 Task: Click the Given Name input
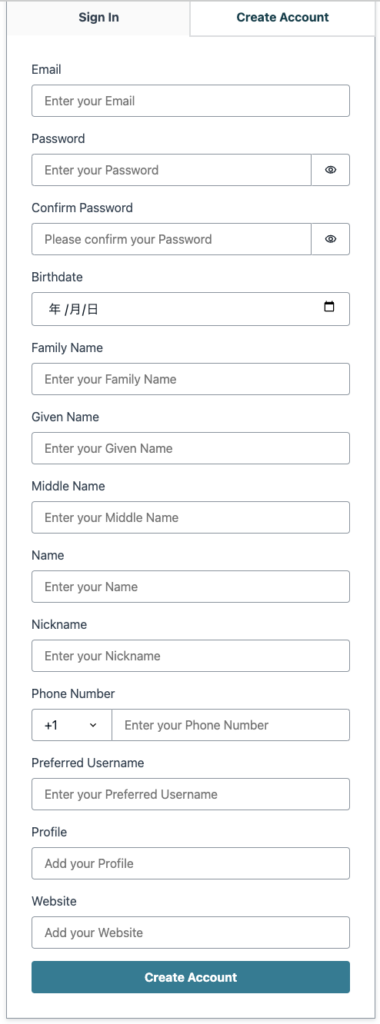pos(191,448)
